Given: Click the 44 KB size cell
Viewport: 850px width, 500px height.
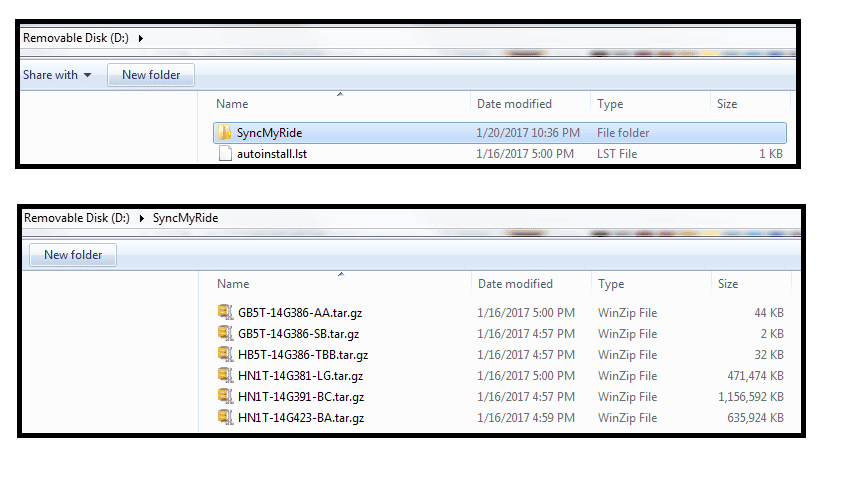Looking at the screenshot, I should click(769, 313).
